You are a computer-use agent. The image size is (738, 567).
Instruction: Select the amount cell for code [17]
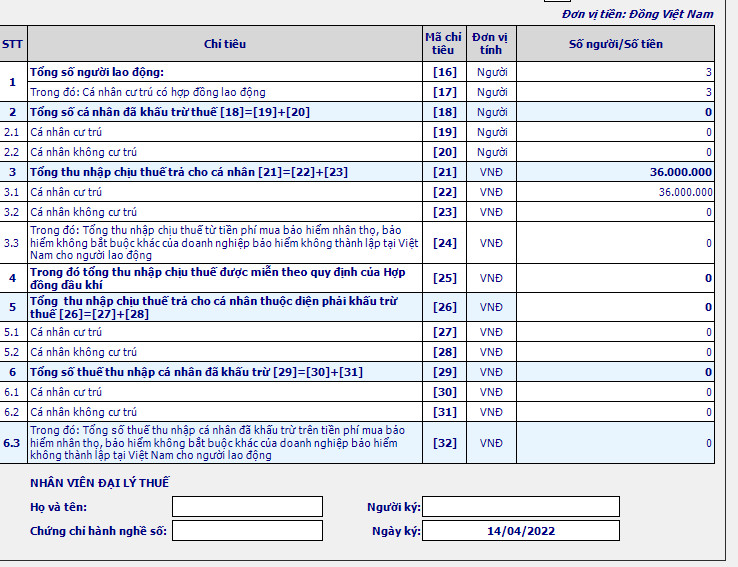615,92
